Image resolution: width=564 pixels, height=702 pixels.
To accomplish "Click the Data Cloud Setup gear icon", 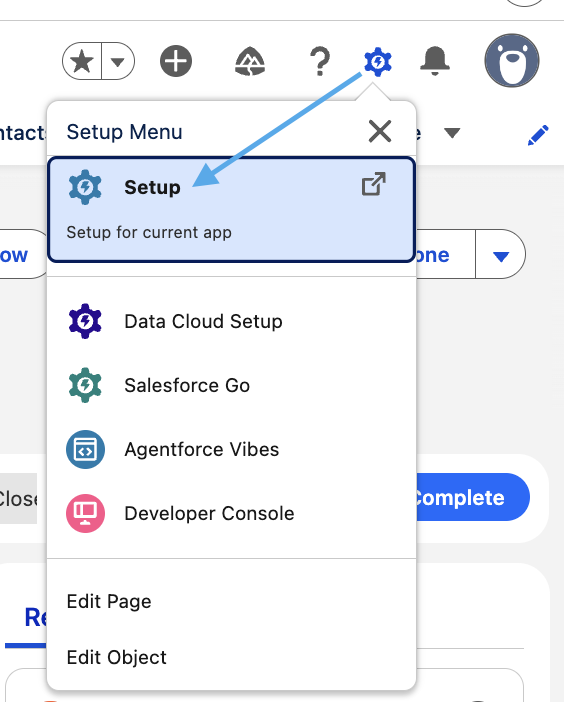I will point(85,321).
